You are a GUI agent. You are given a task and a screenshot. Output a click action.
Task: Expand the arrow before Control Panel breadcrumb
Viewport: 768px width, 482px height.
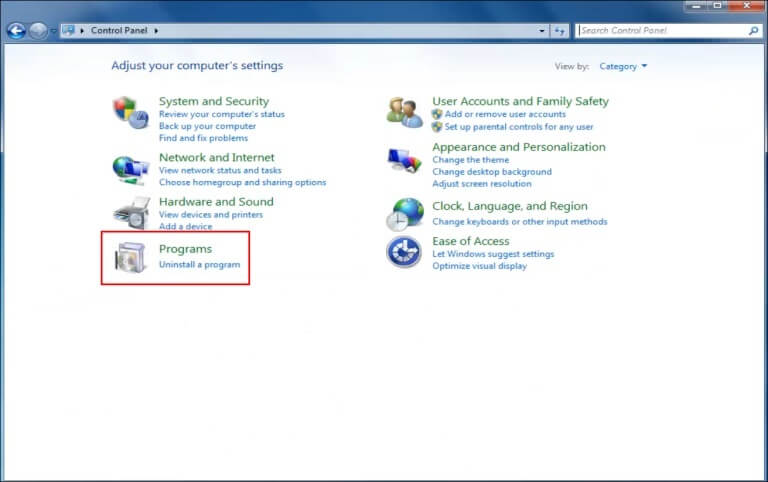(82, 30)
